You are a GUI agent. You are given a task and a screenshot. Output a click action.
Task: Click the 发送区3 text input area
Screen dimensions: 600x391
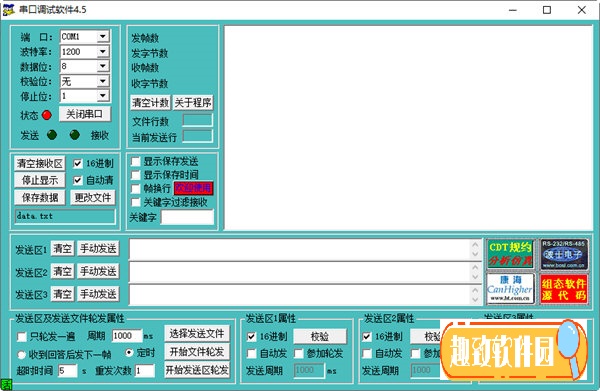point(300,294)
